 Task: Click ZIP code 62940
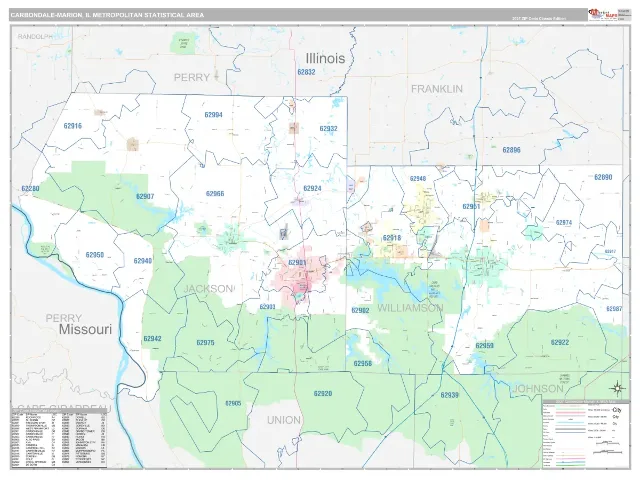(142, 261)
